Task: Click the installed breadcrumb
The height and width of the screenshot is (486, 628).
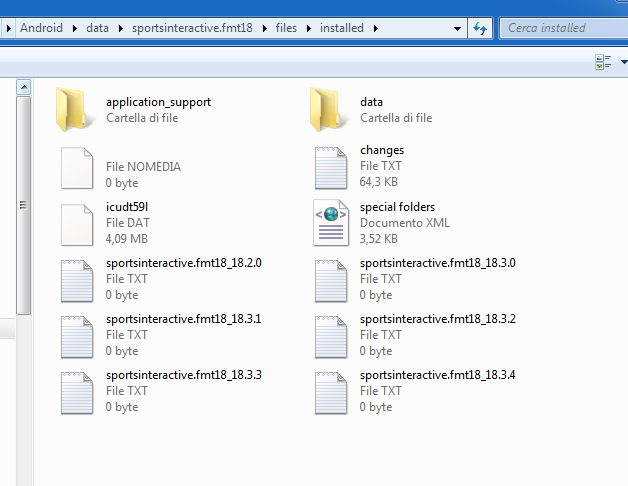Action: [x=342, y=28]
